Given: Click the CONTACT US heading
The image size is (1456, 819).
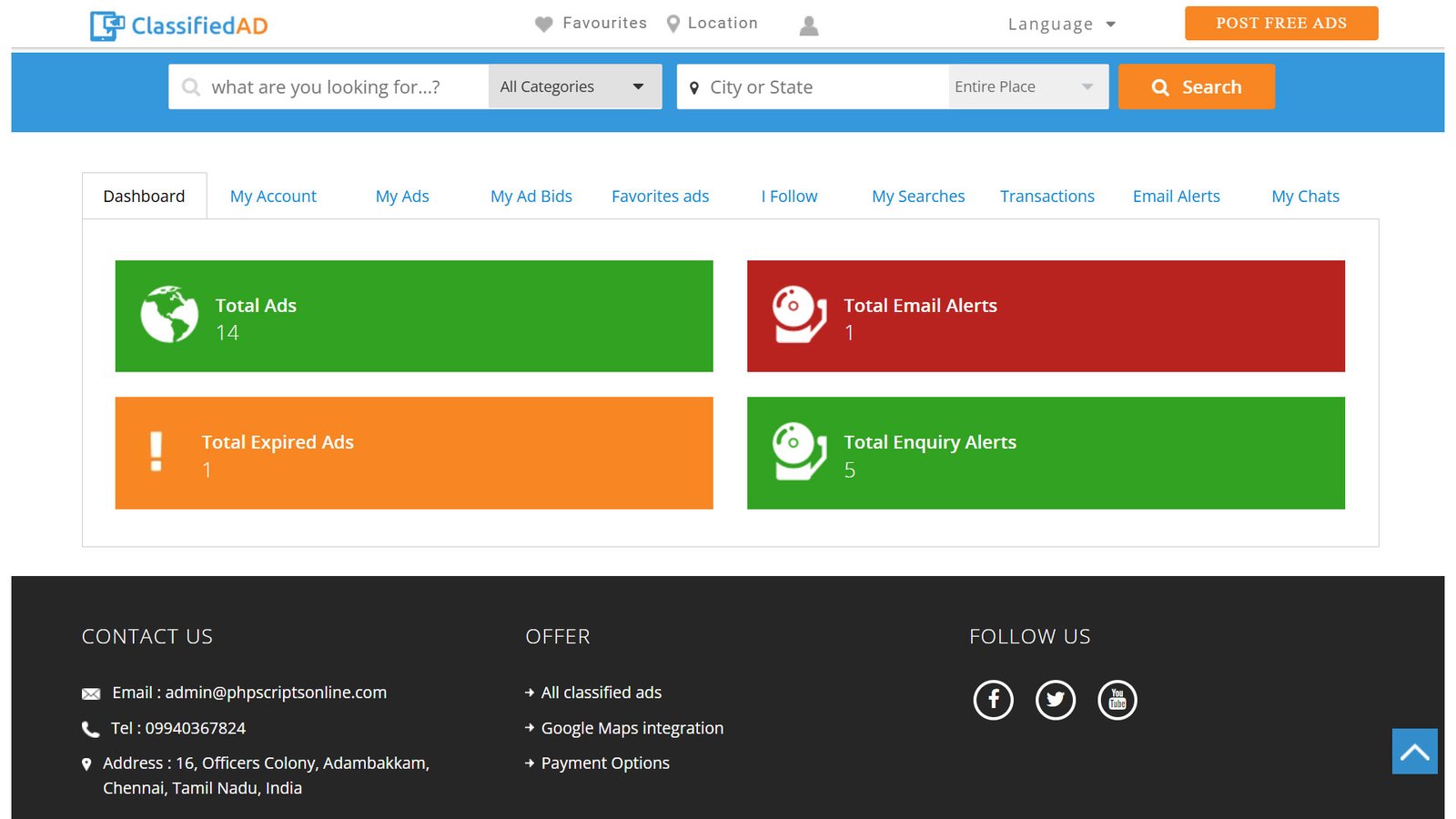Looking at the screenshot, I should pos(147,637).
